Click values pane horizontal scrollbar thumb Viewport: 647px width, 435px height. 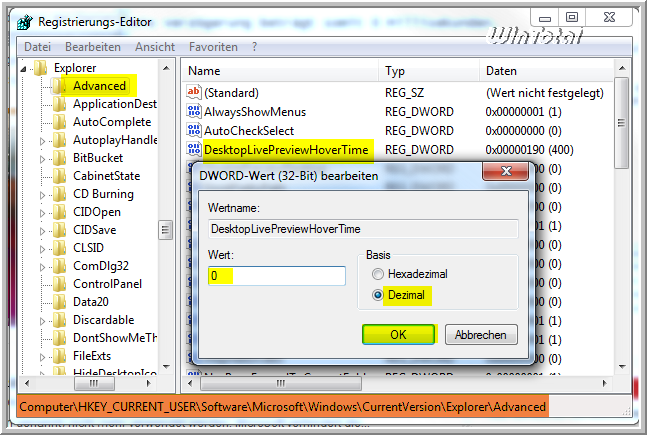point(281,383)
